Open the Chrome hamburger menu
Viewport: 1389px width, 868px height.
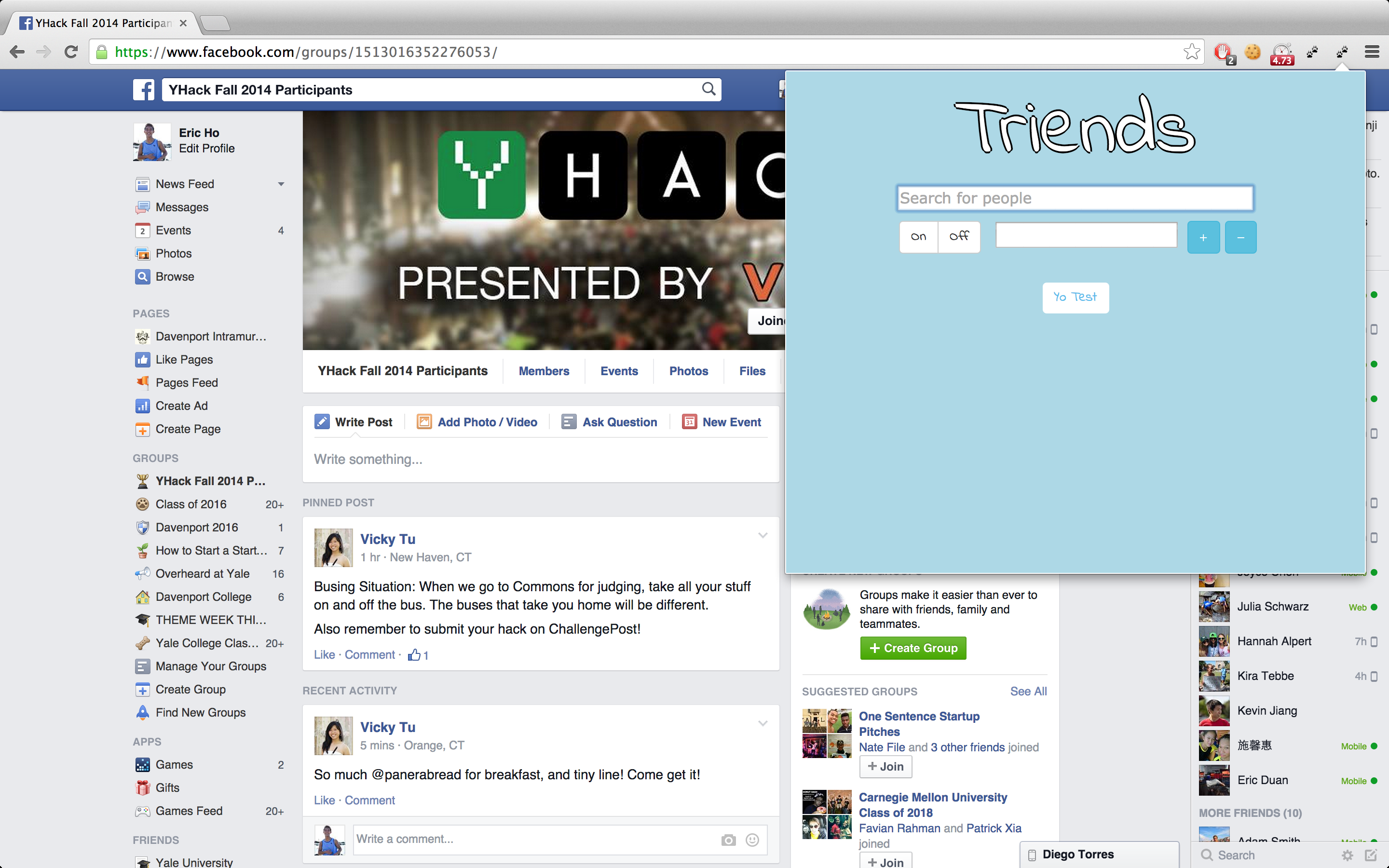coord(1372,52)
